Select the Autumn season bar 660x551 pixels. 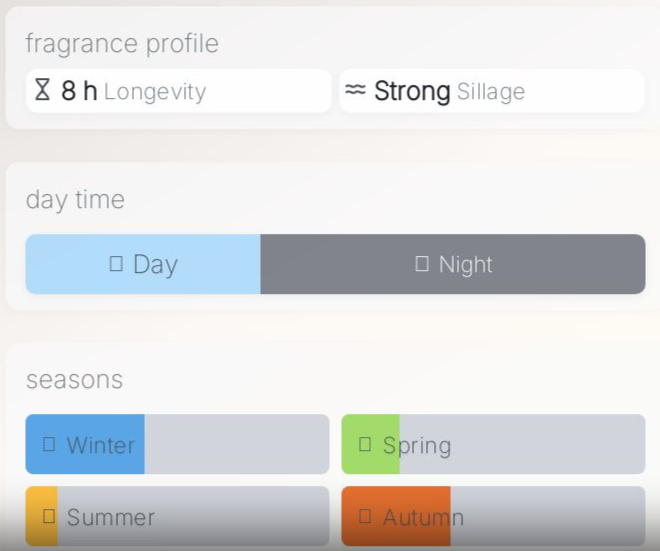[493, 516]
